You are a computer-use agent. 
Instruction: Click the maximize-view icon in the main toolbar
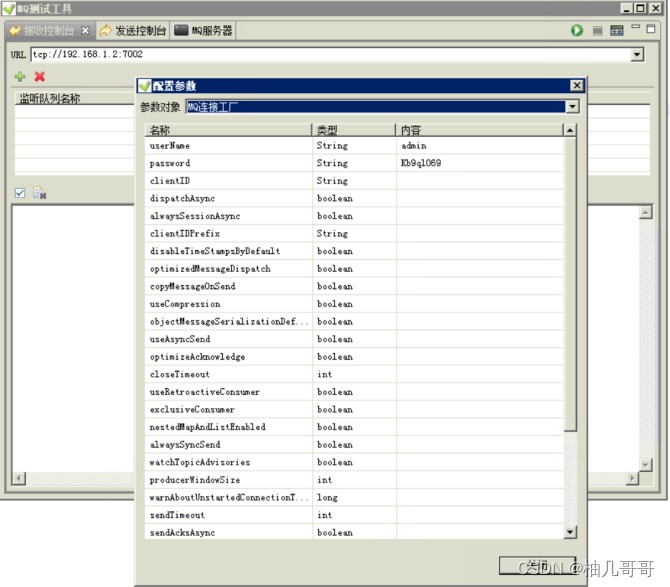[x=651, y=29]
